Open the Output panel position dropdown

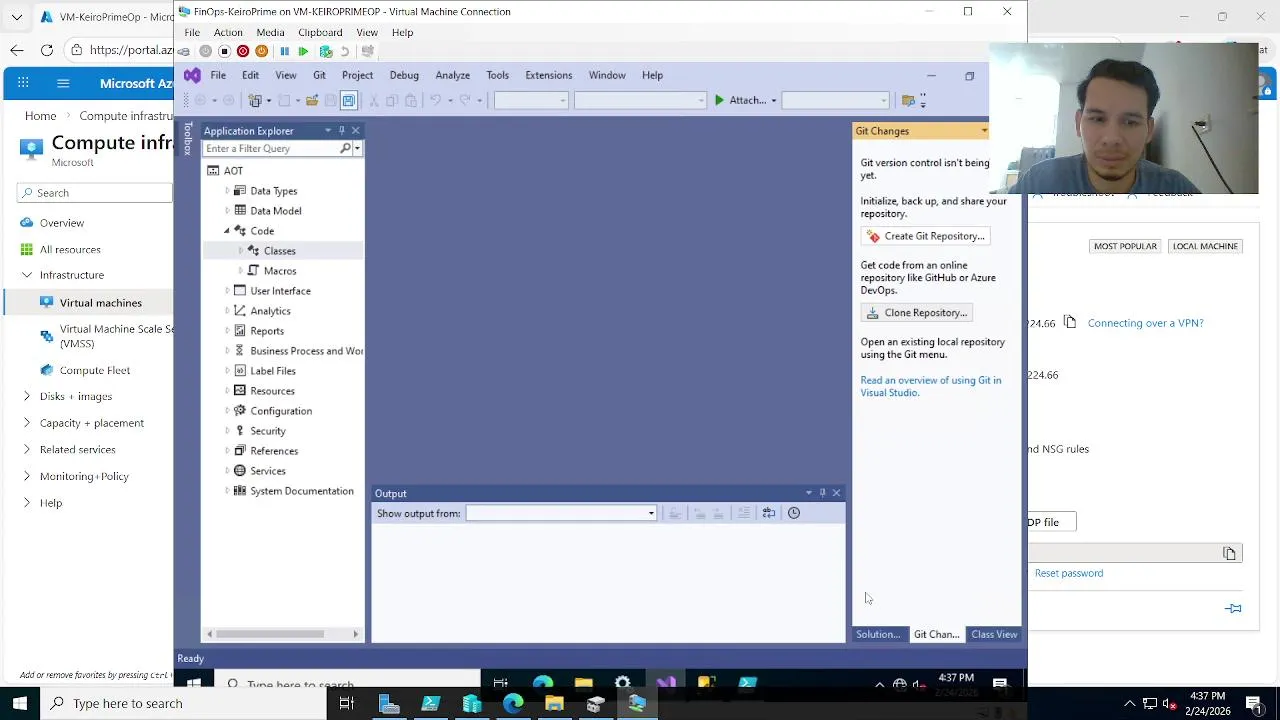[808, 493]
